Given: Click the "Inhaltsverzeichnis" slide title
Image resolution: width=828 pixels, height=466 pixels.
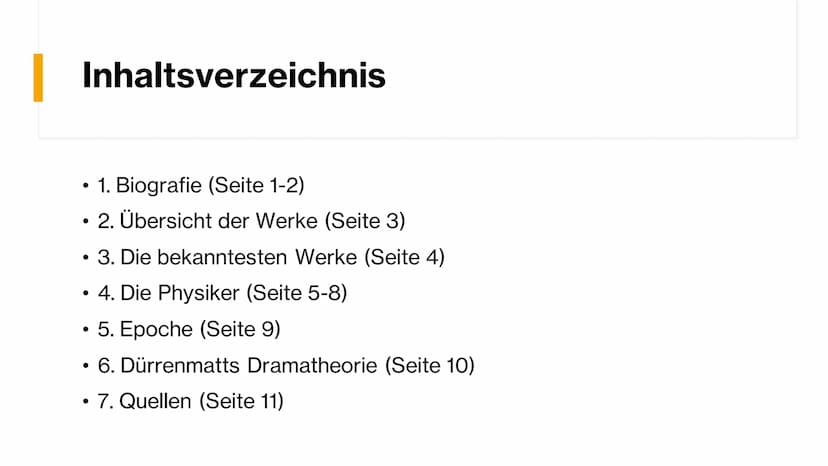Looking at the screenshot, I should coord(233,76).
